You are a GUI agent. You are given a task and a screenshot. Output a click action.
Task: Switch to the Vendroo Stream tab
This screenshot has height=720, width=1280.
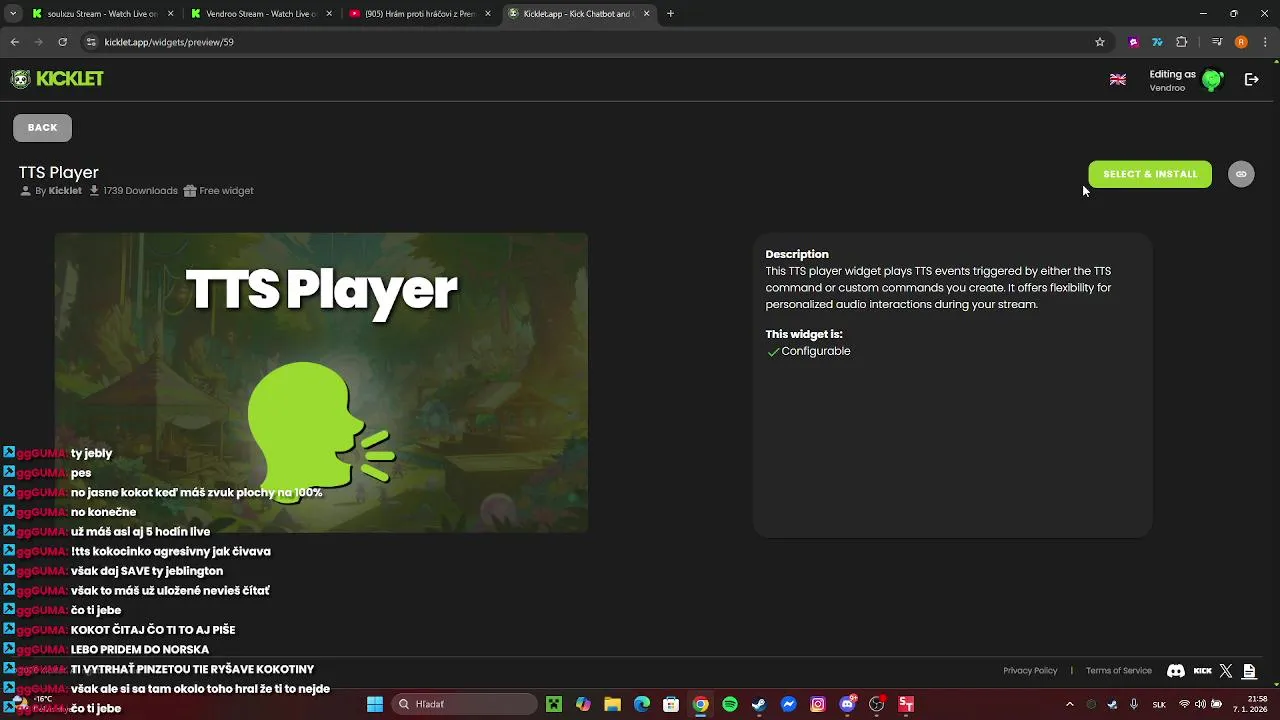(261, 14)
